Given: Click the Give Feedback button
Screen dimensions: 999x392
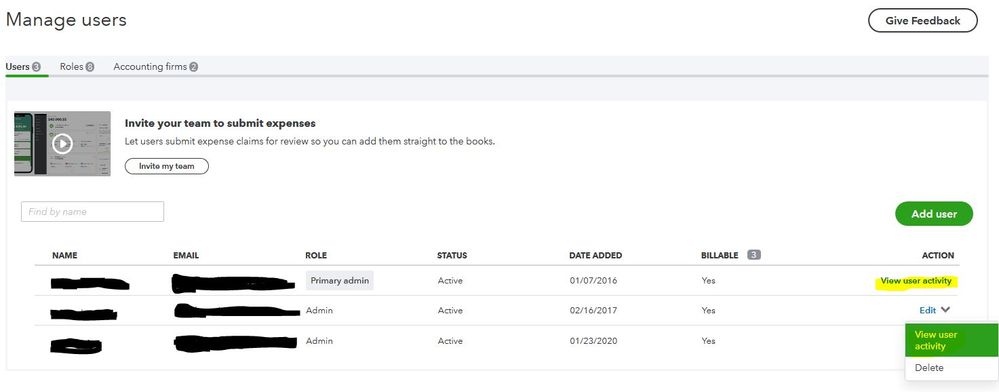Looking at the screenshot, I should pos(923,20).
